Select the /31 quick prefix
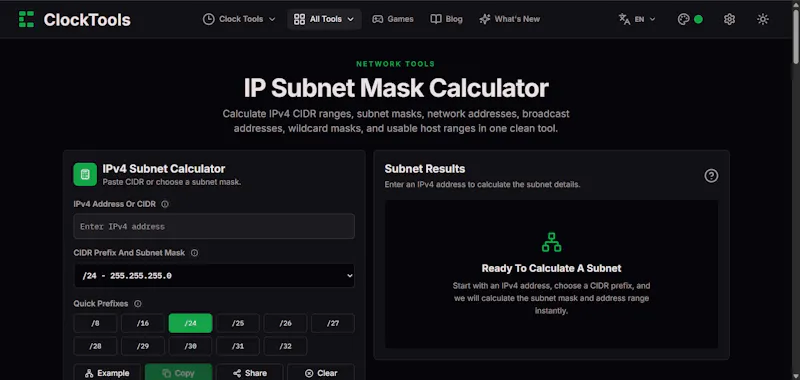Viewport: 800px width, 380px height. coord(238,346)
